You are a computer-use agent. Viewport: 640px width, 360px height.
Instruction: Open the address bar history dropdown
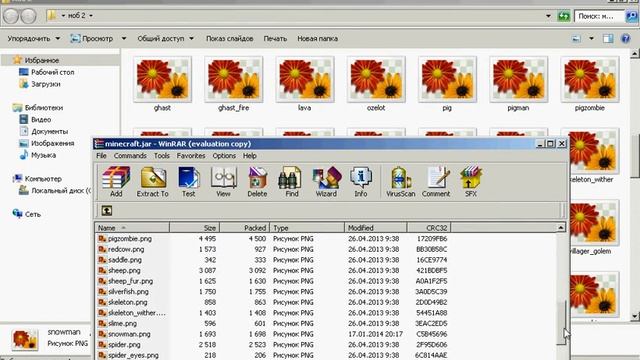(x=548, y=16)
